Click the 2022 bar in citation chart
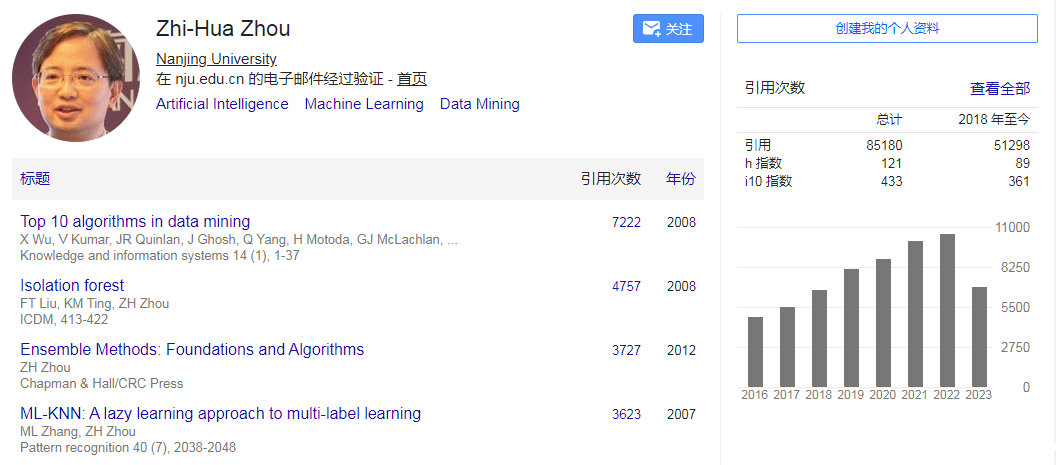Image resolution: width=1056 pixels, height=465 pixels. (x=947, y=310)
